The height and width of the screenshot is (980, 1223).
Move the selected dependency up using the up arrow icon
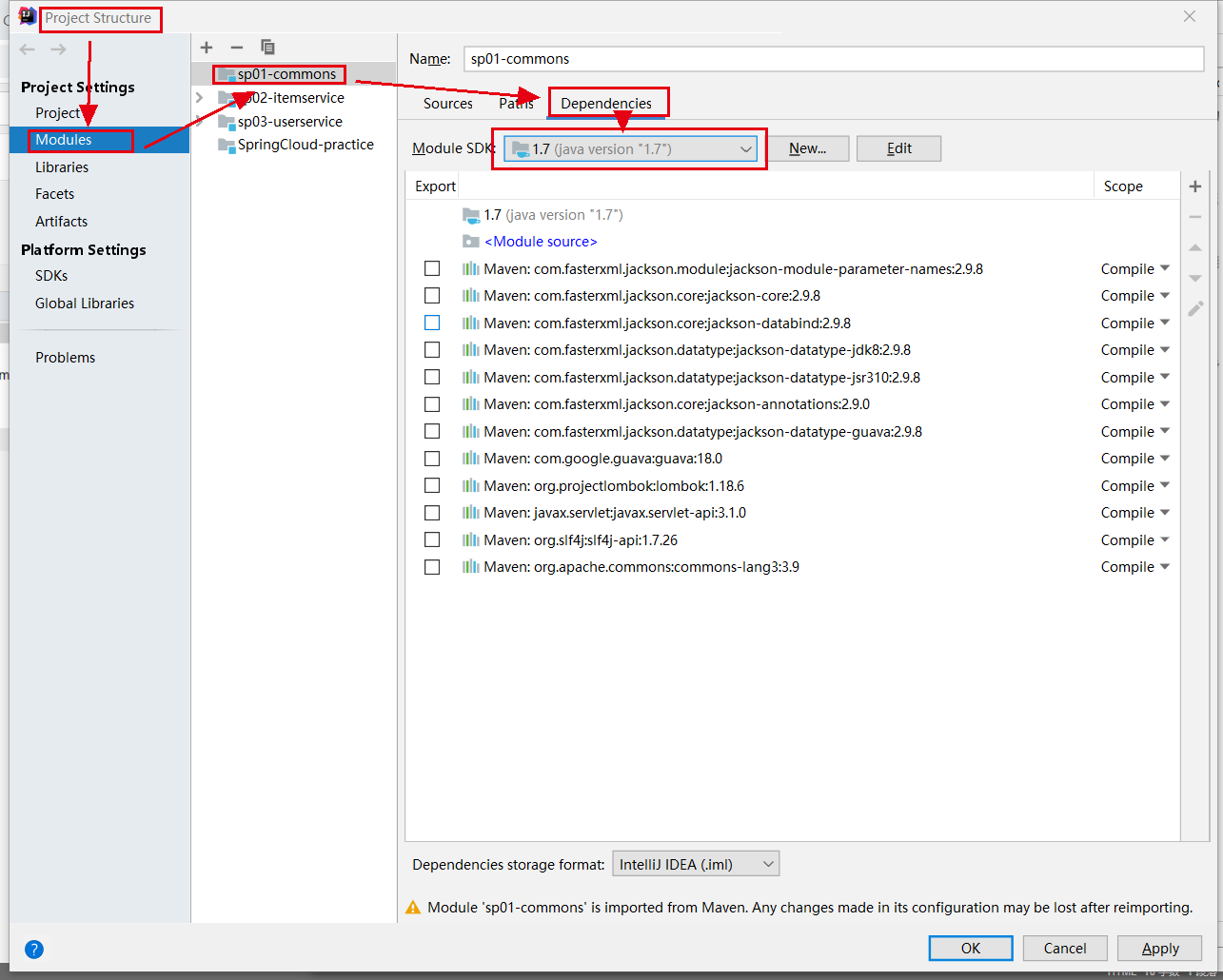[x=1195, y=247]
